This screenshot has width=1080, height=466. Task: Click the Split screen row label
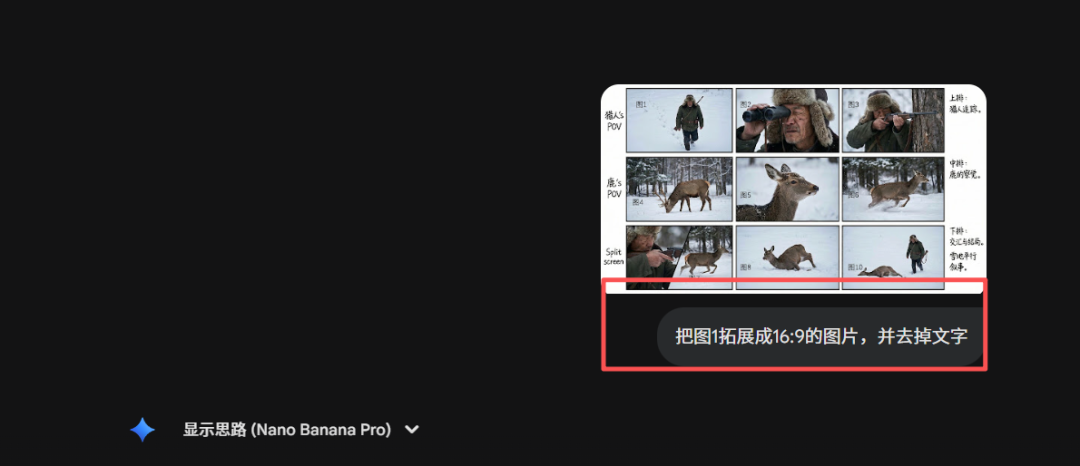click(x=614, y=256)
